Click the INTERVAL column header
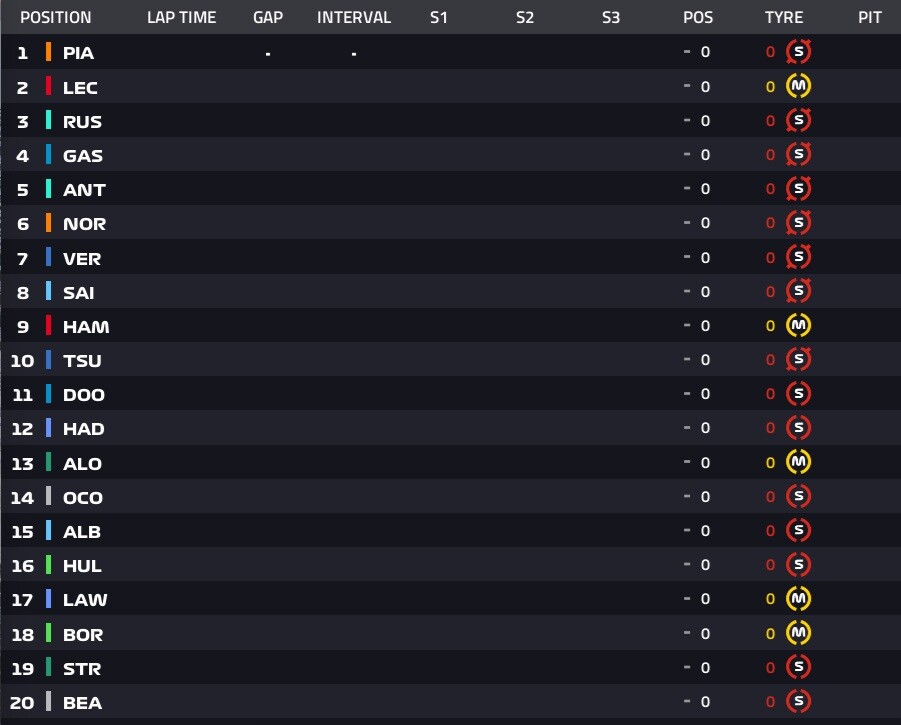Viewport: 901px width, 725px height. click(354, 17)
